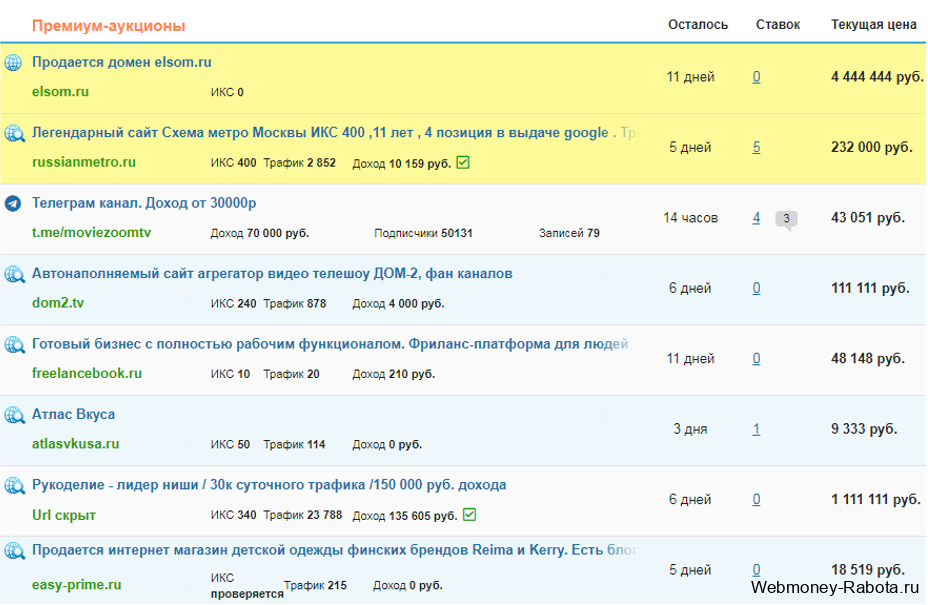Viewport: 928px width, 605px height.
Task: Click 'Доход 135 605 руб.' stat
Action: coord(405,516)
